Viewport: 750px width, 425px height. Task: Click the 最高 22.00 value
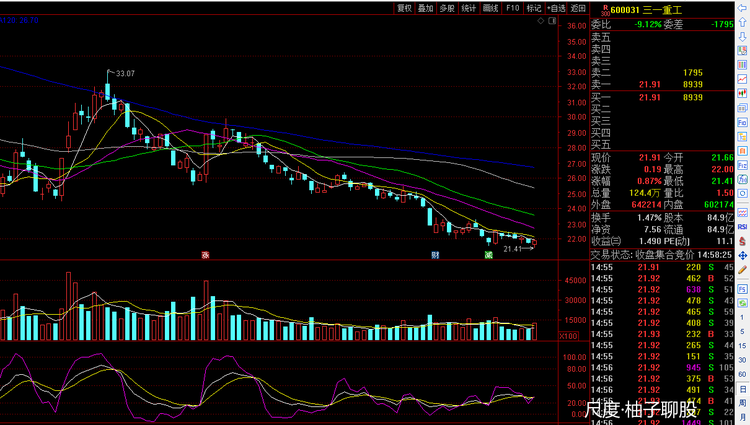coord(722,169)
